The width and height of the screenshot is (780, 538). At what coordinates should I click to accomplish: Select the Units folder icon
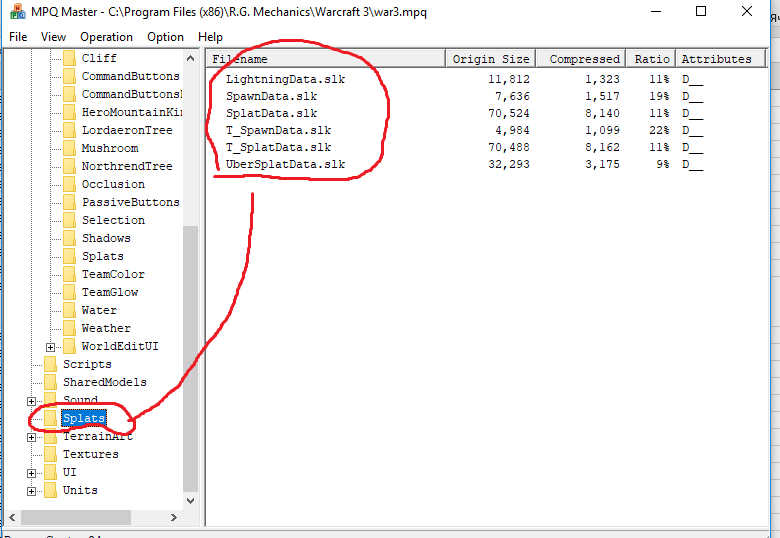coord(50,490)
